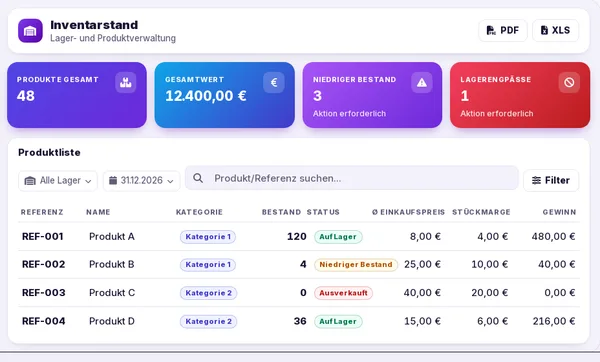Click the Produktliste heading
The width and height of the screenshot is (600, 362).
(x=49, y=152)
